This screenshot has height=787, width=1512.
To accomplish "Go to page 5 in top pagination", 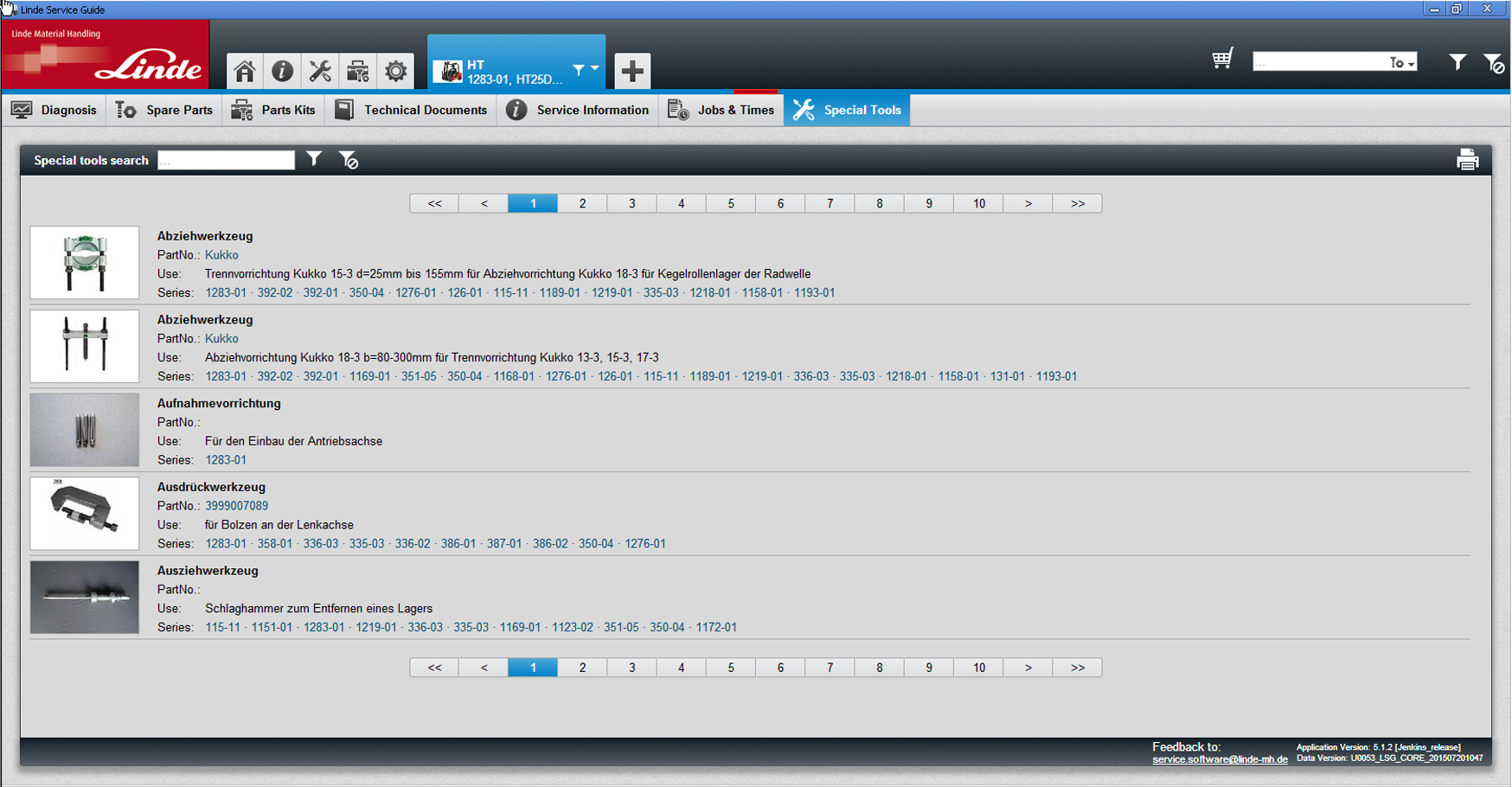I will pyautogui.click(x=731, y=203).
